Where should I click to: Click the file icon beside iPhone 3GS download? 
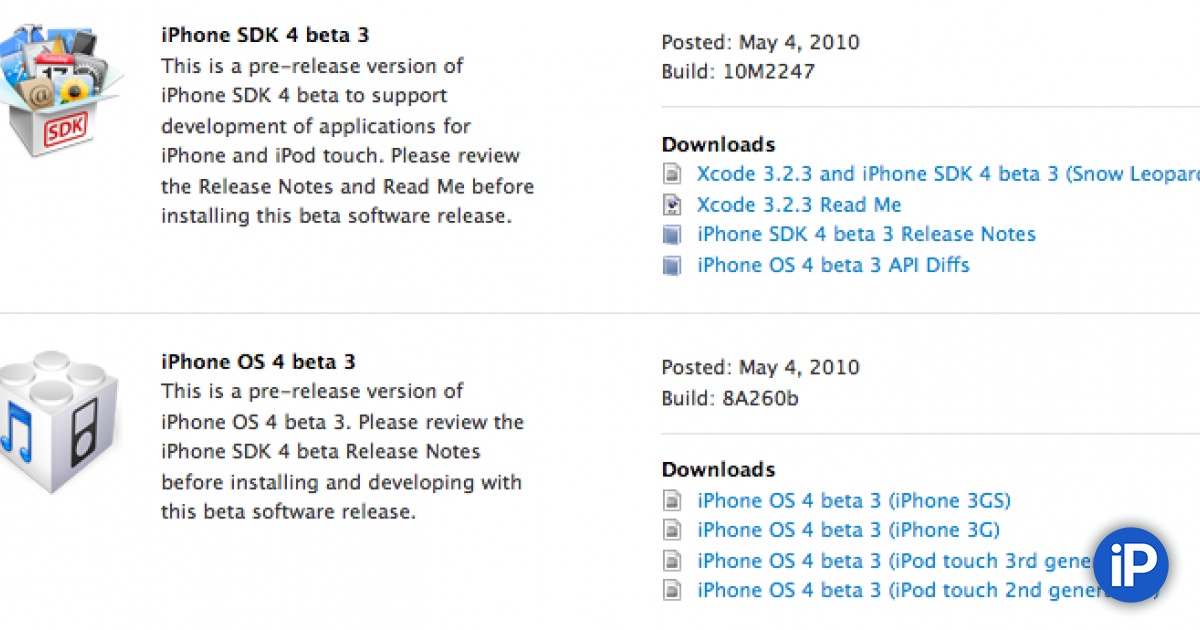673,500
